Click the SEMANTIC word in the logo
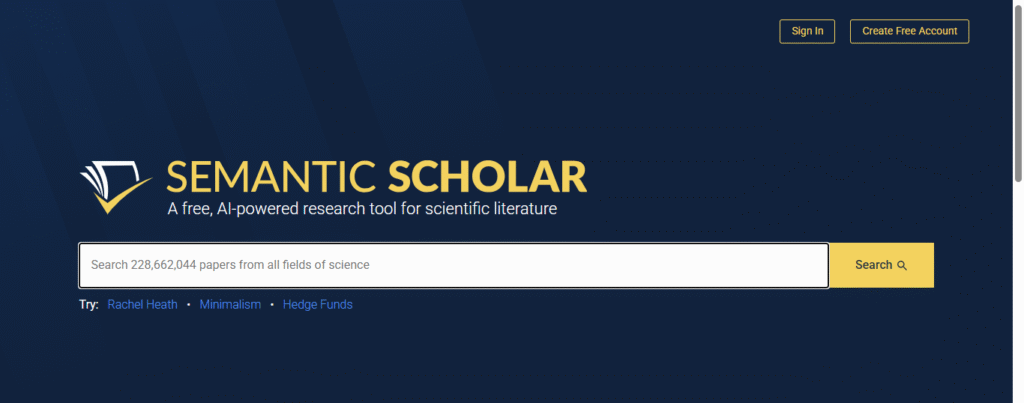The image size is (1024, 403). (x=271, y=176)
